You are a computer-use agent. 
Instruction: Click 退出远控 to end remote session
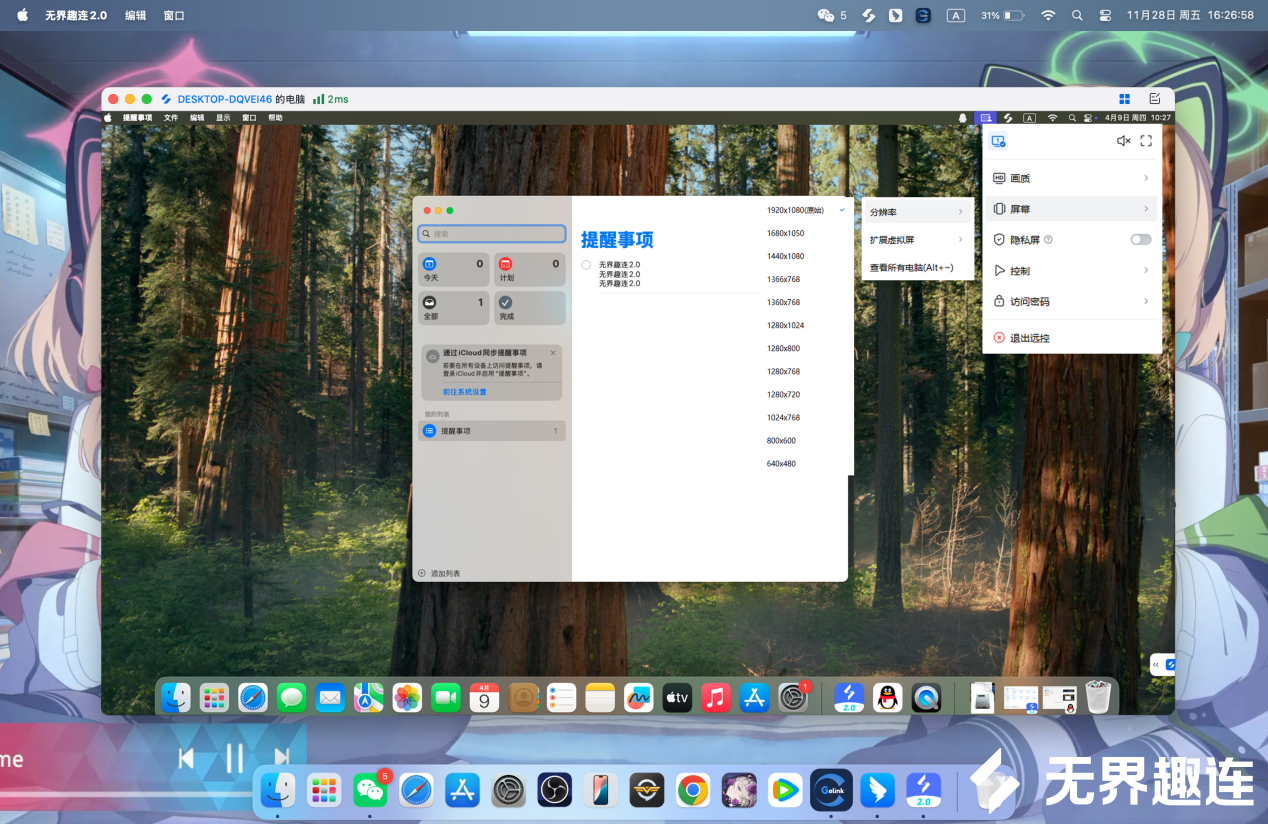click(1029, 339)
